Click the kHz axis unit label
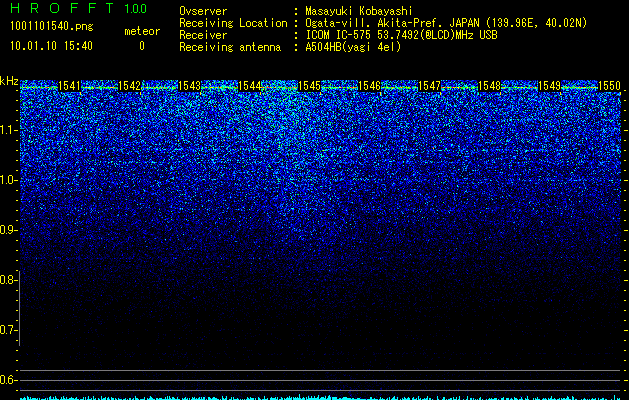This screenshot has height=400, width=629. 9,81
